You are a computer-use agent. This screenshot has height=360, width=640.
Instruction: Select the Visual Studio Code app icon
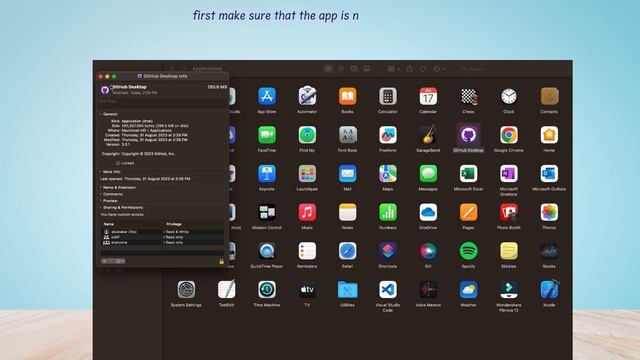tap(388, 290)
